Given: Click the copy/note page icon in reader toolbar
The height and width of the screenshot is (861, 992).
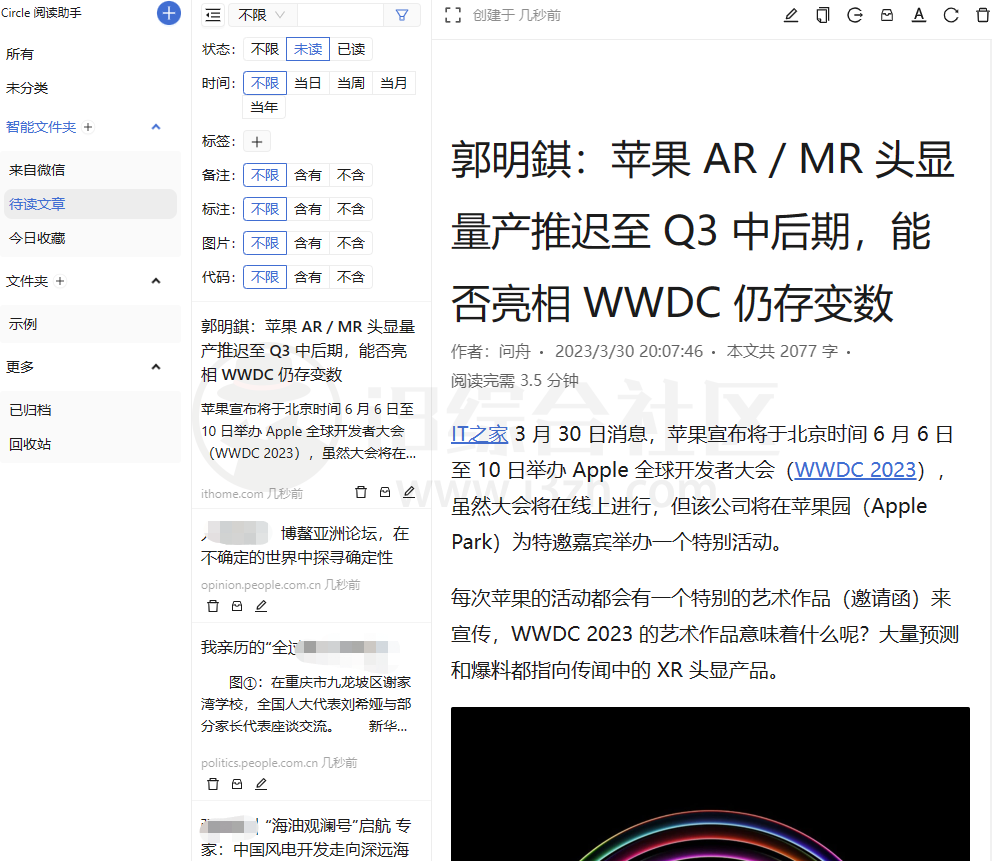Looking at the screenshot, I should tap(822, 15).
